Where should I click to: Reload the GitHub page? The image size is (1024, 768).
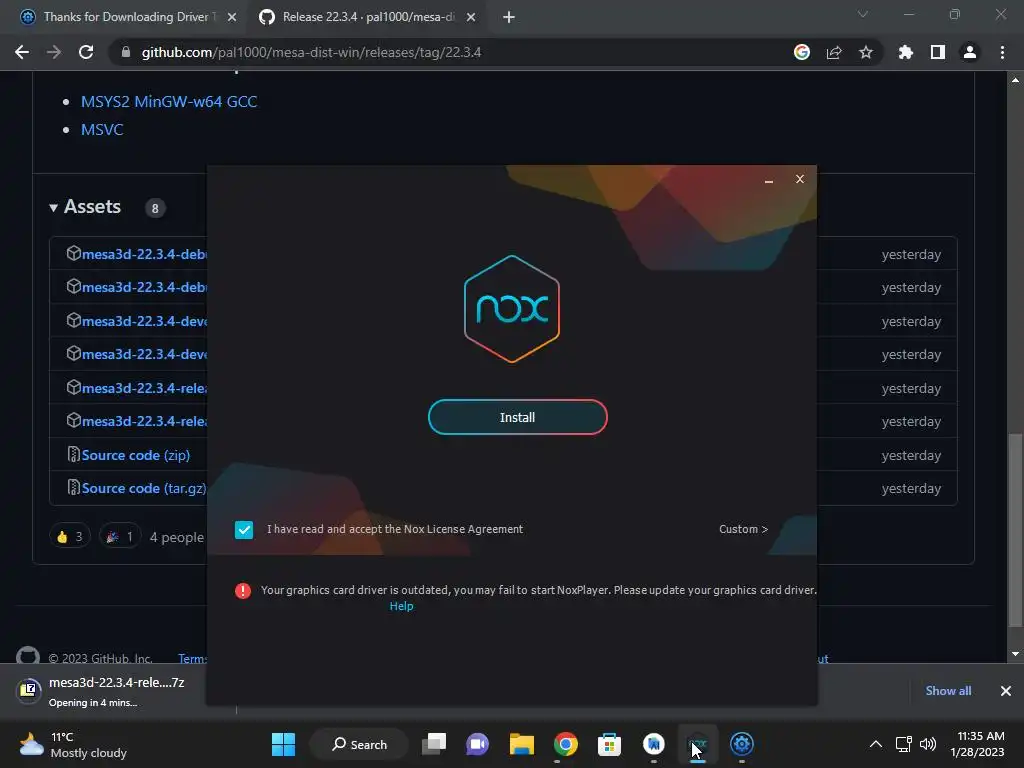(86, 52)
